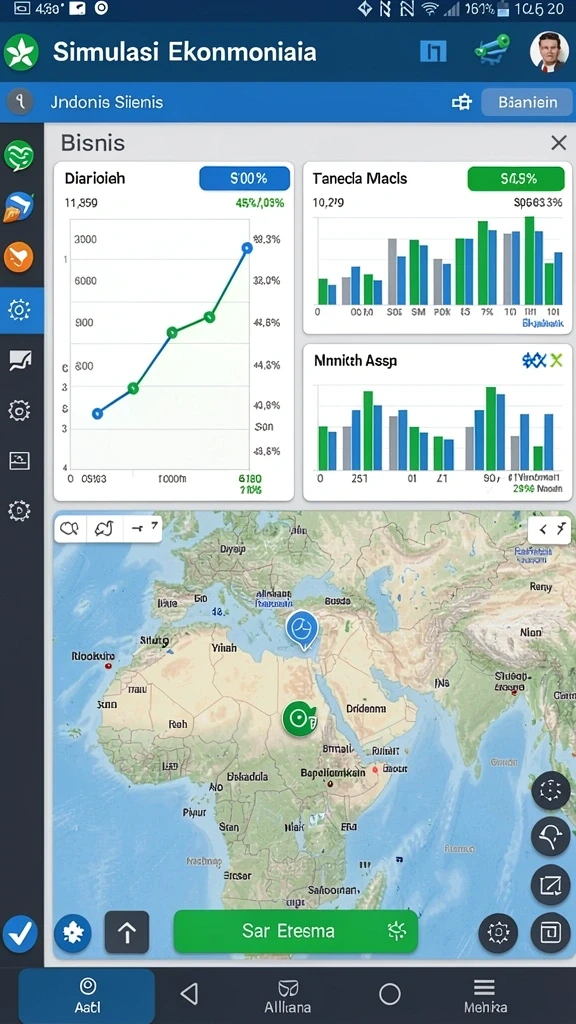576x1024 pixels.
Task: Select the orange bird sidebar icon
Action: tap(18, 257)
